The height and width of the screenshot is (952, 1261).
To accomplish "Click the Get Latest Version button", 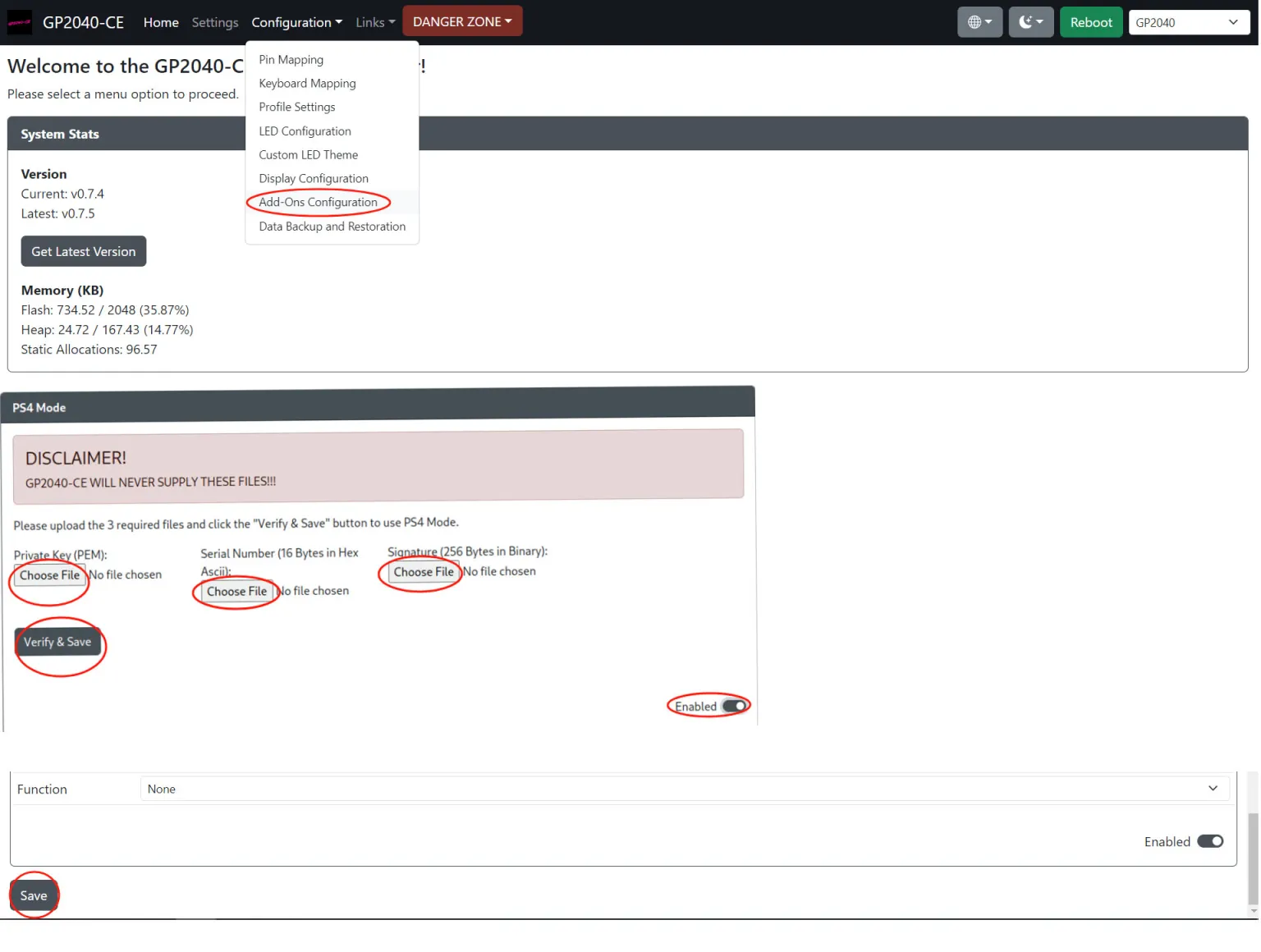I will pos(84,251).
